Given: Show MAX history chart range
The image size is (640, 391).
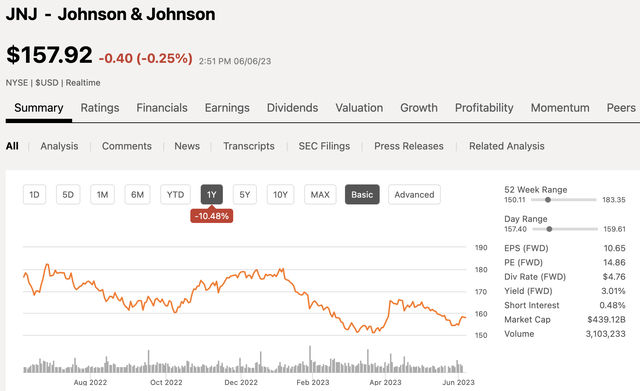Looking at the screenshot, I should click(x=320, y=195).
